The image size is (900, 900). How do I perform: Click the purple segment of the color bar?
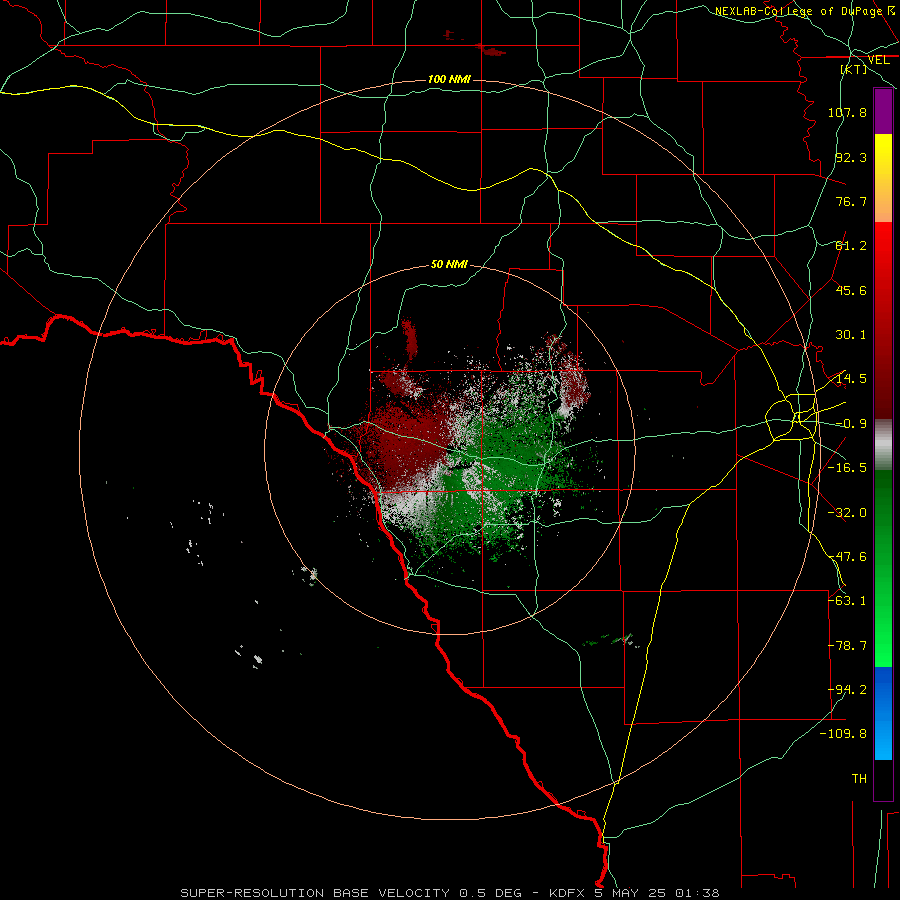tap(883, 112)
